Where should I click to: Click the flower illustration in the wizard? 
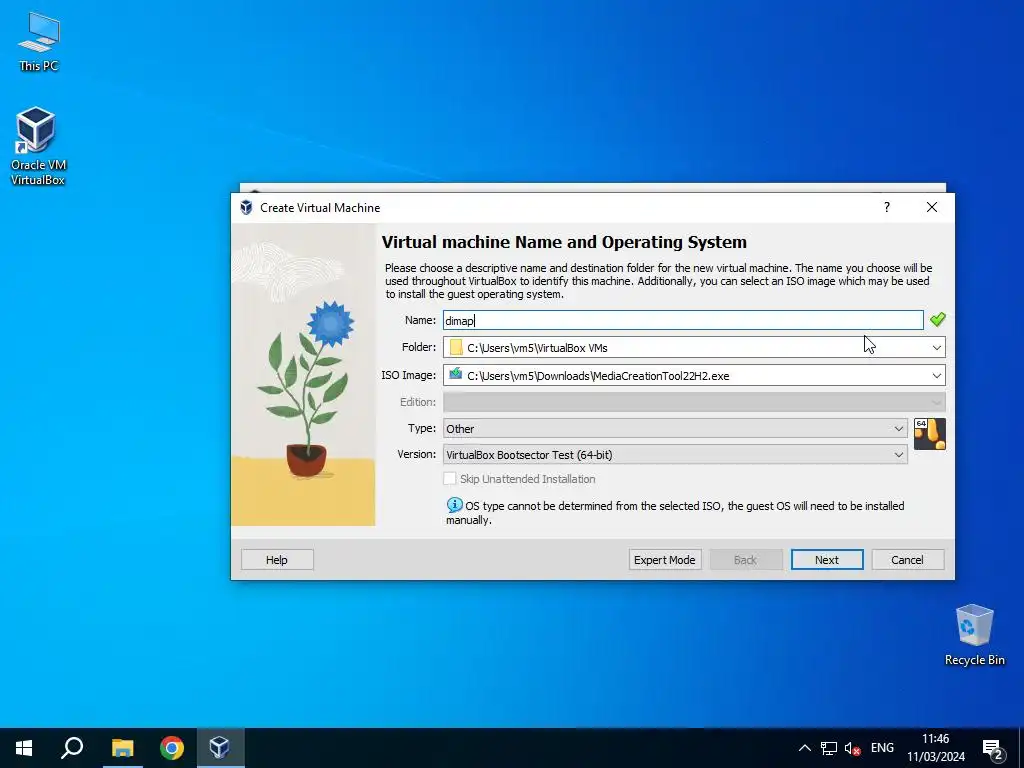coord(303,375)
